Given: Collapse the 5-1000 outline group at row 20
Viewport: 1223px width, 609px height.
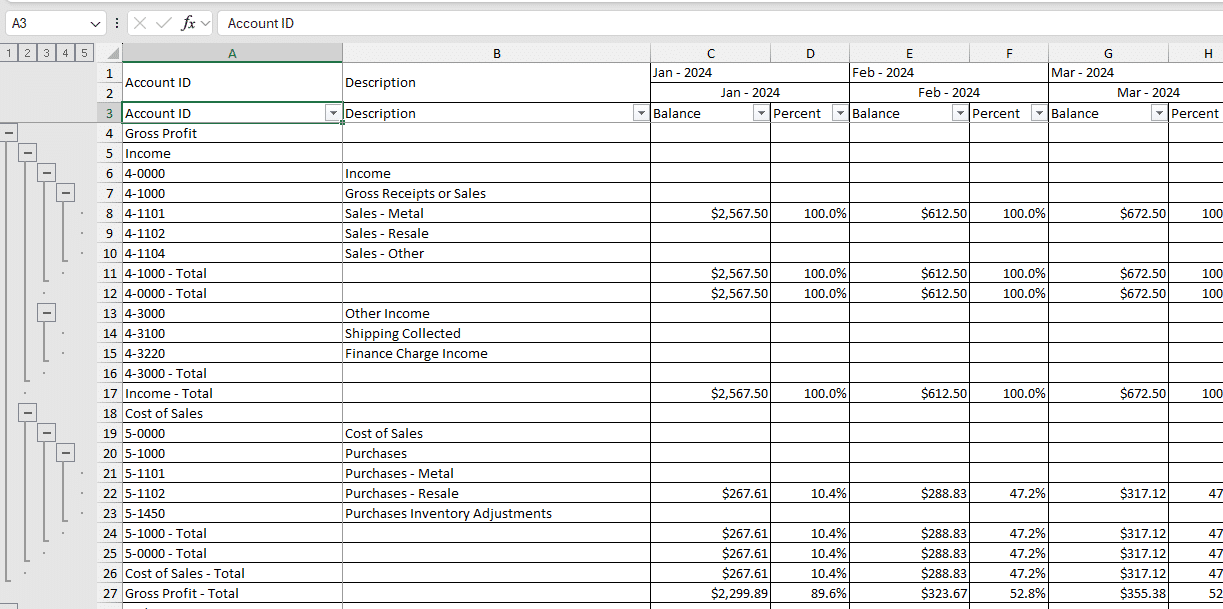Looking at the screenshot, I should 66,452.
